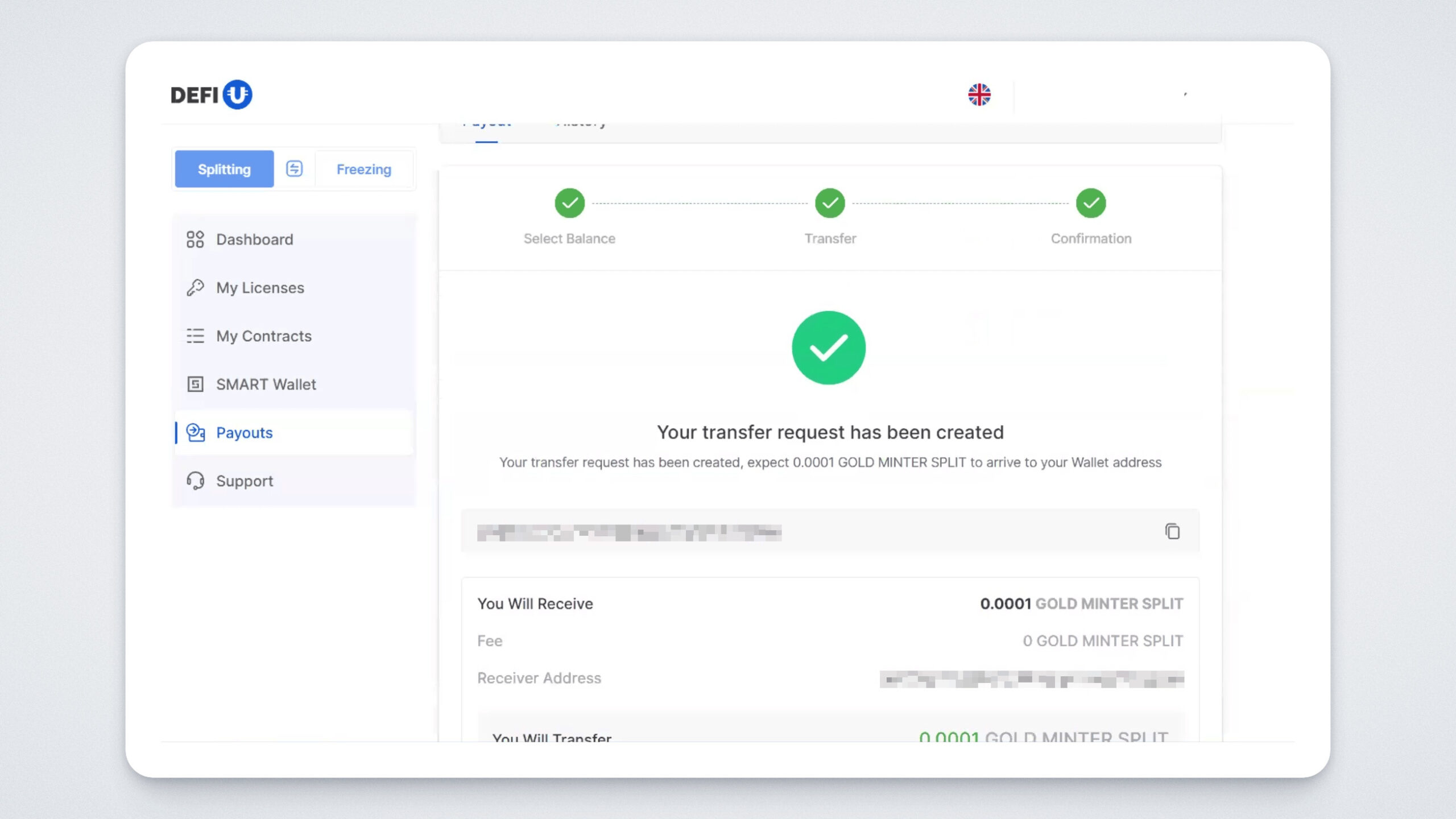Click the SMART Wallet icon
Viewport: 1456px width, 819px height.
click(x=195, y=384)
